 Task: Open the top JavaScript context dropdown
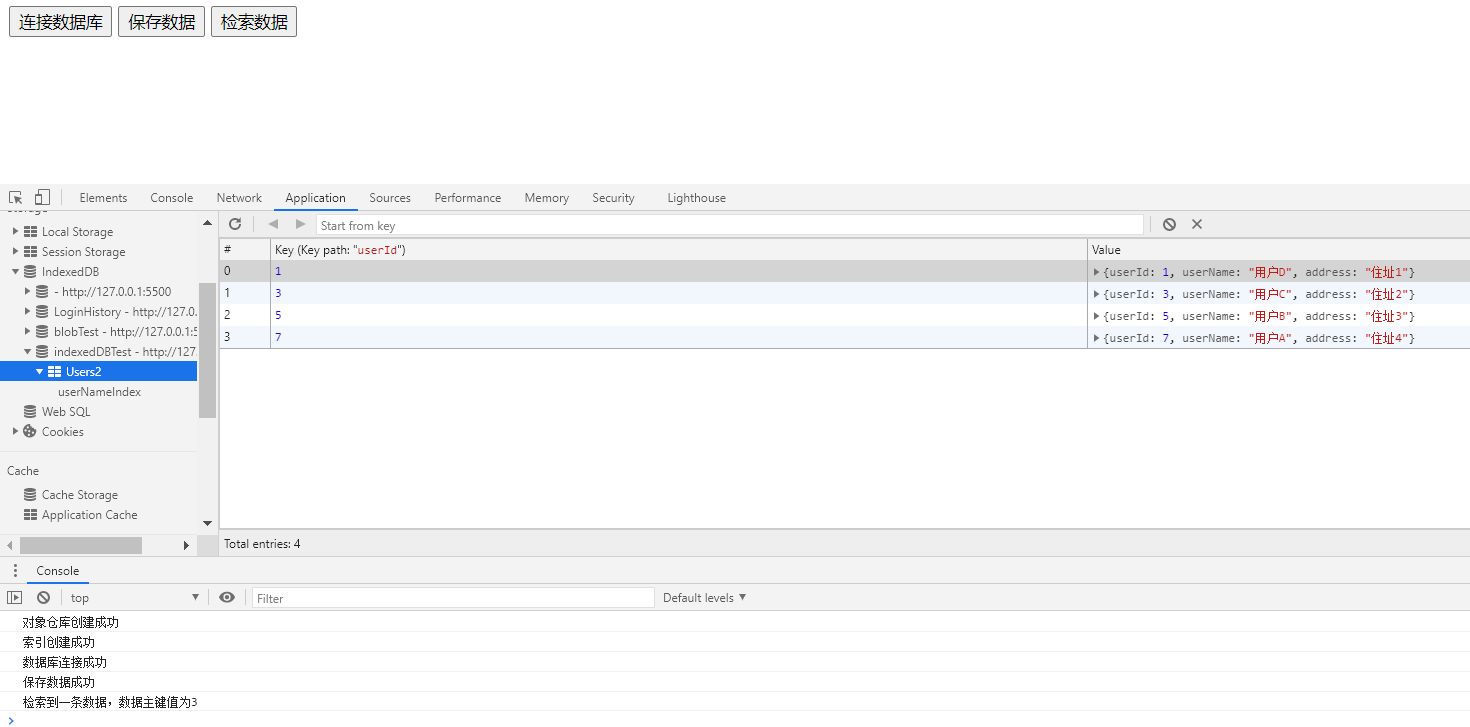pyautogui.click(x=135, y=597)
